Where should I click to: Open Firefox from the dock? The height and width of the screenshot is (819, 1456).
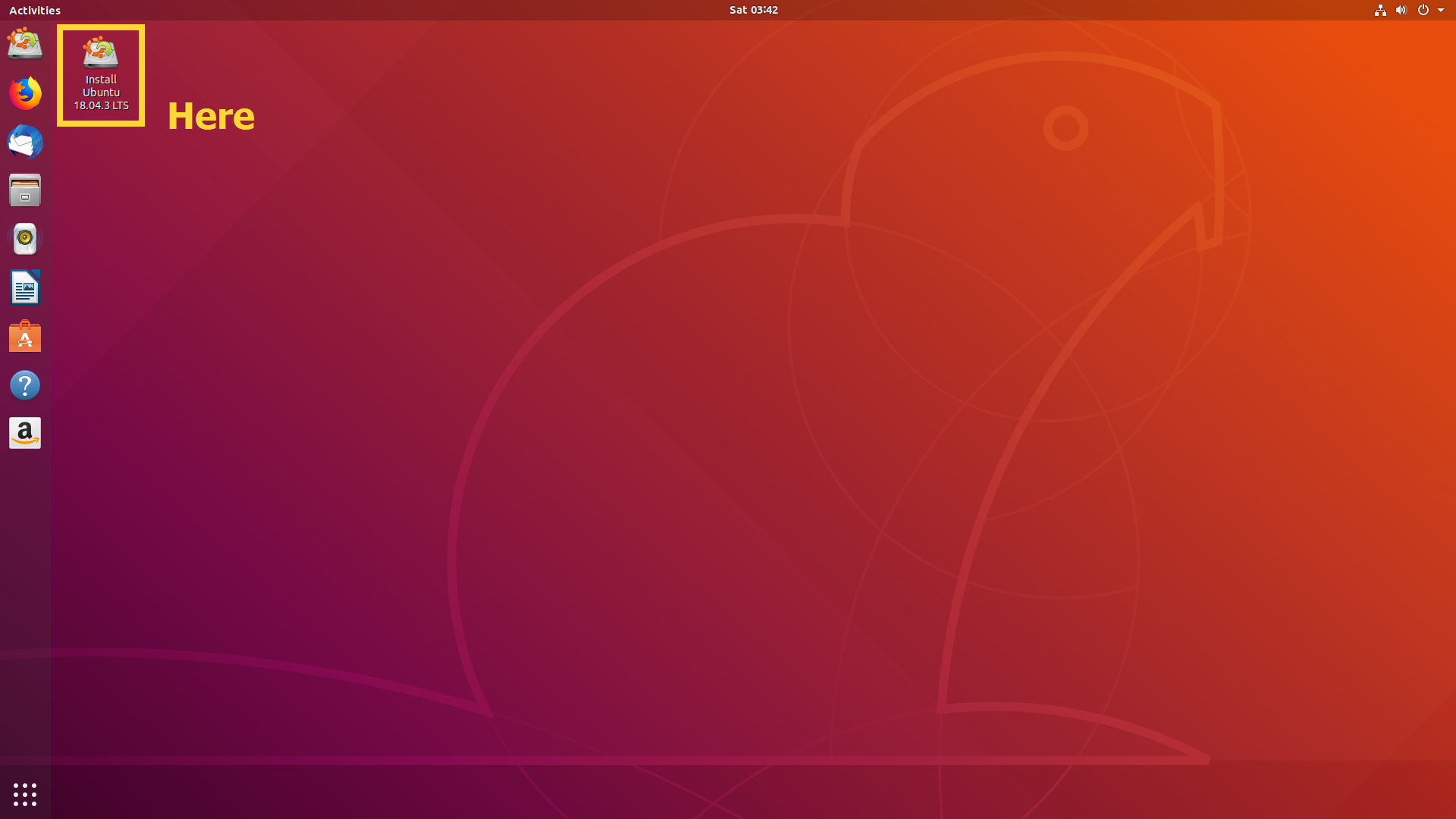pyautogui.click(x=25, y=93)
